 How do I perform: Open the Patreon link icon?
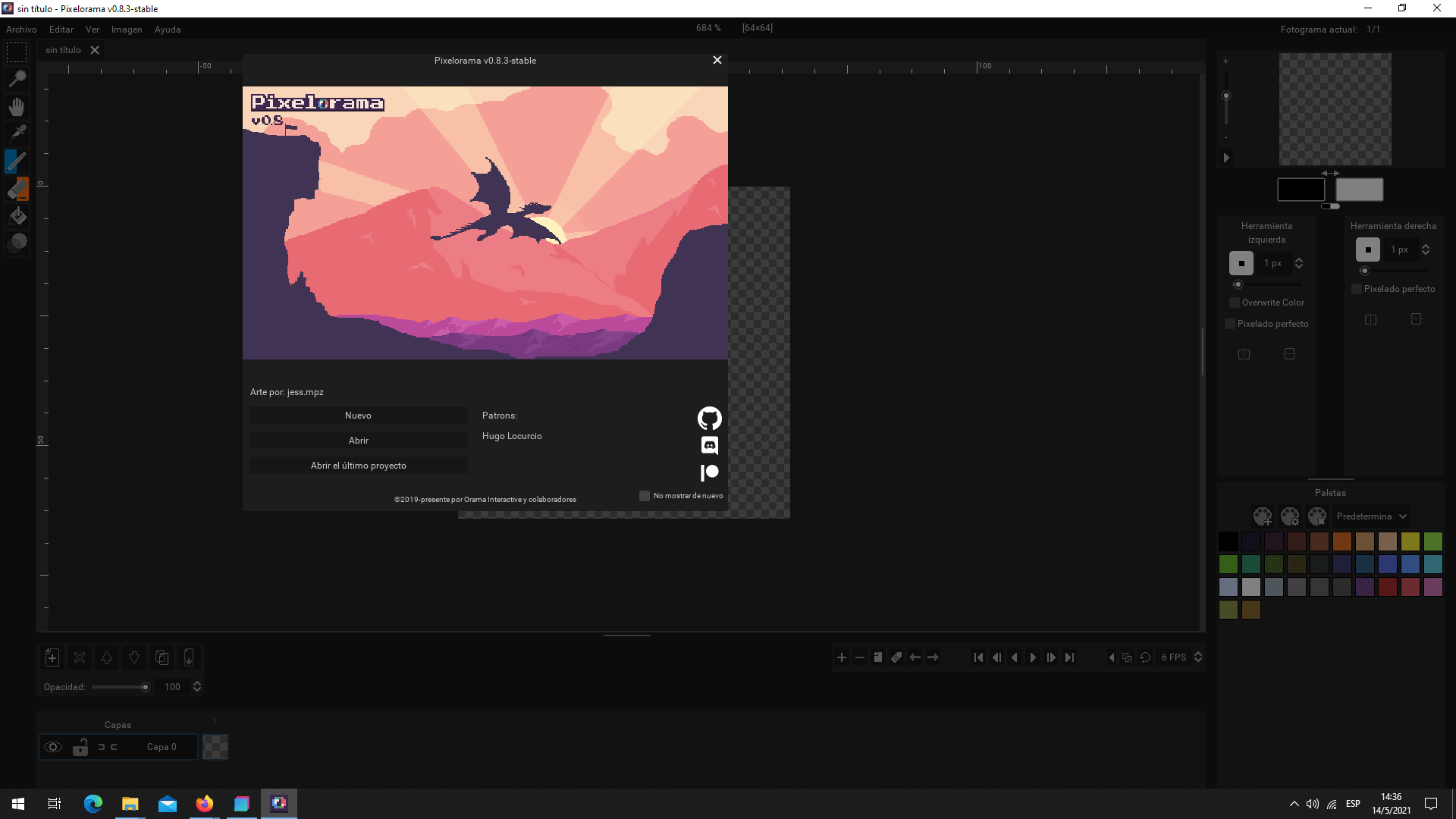(x=709, y=472)
